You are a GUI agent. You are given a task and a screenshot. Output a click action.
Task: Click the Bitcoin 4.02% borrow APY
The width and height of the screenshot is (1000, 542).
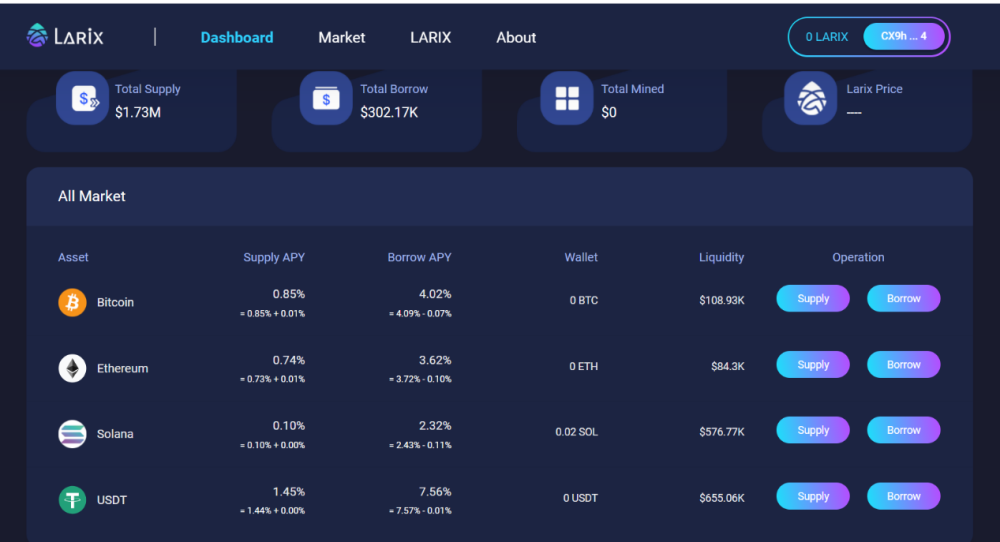coord(435,294)
